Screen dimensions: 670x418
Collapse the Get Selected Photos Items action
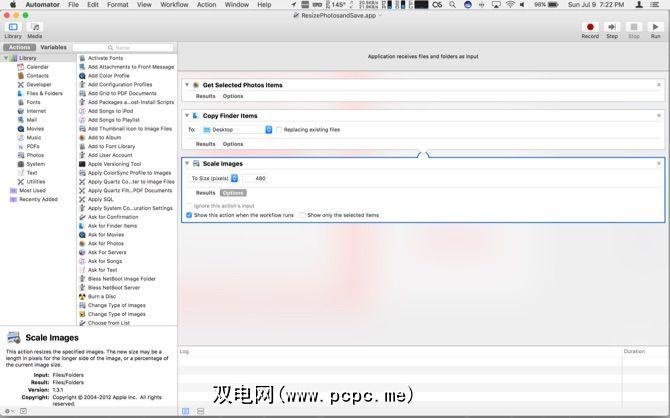pyautogui.click(x=187, y=85)
